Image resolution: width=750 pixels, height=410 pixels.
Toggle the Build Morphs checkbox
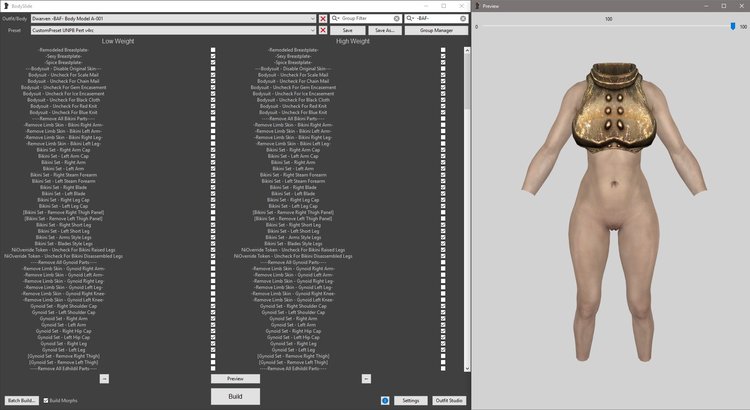point(46,400)
